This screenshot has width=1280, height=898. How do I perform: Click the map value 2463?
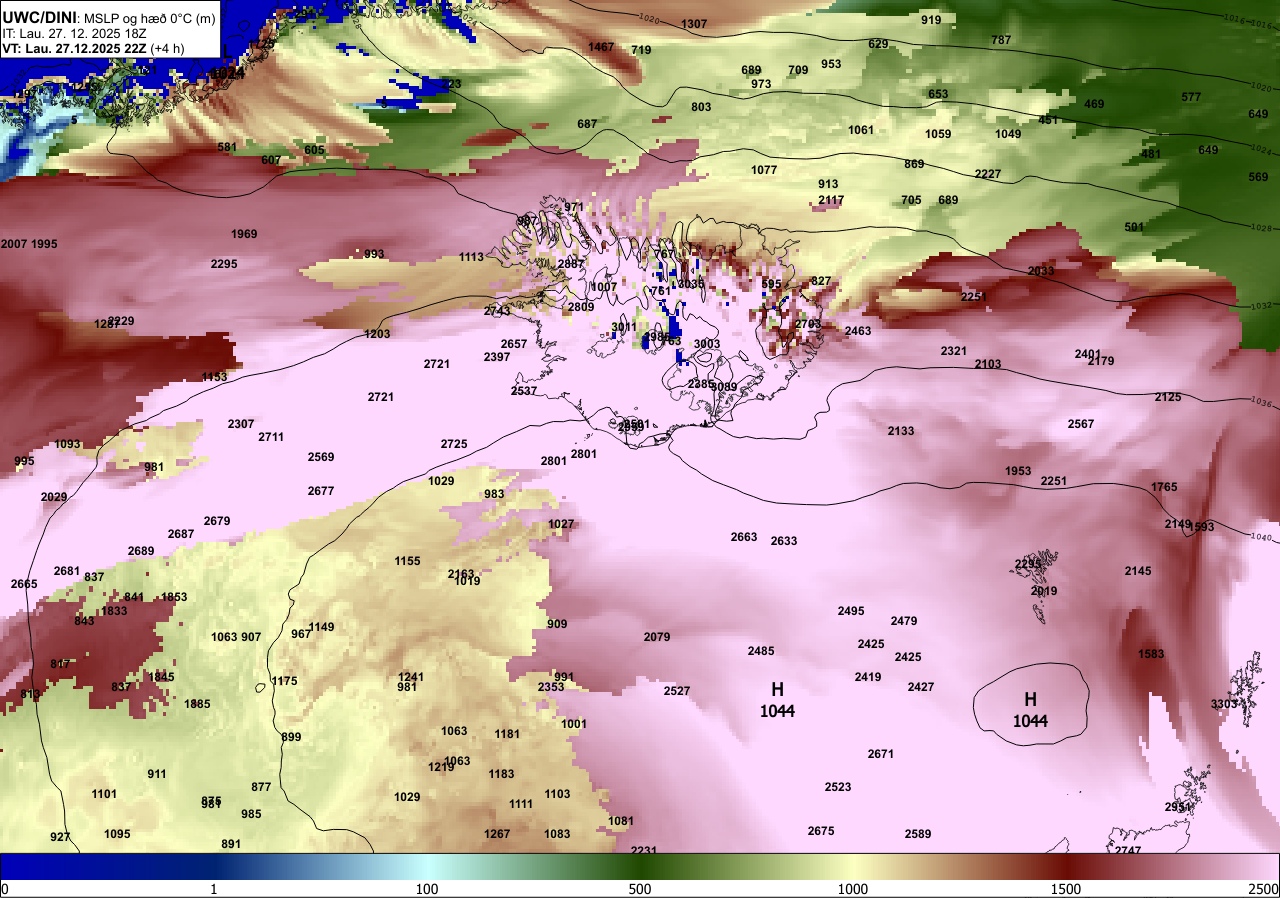858,330
